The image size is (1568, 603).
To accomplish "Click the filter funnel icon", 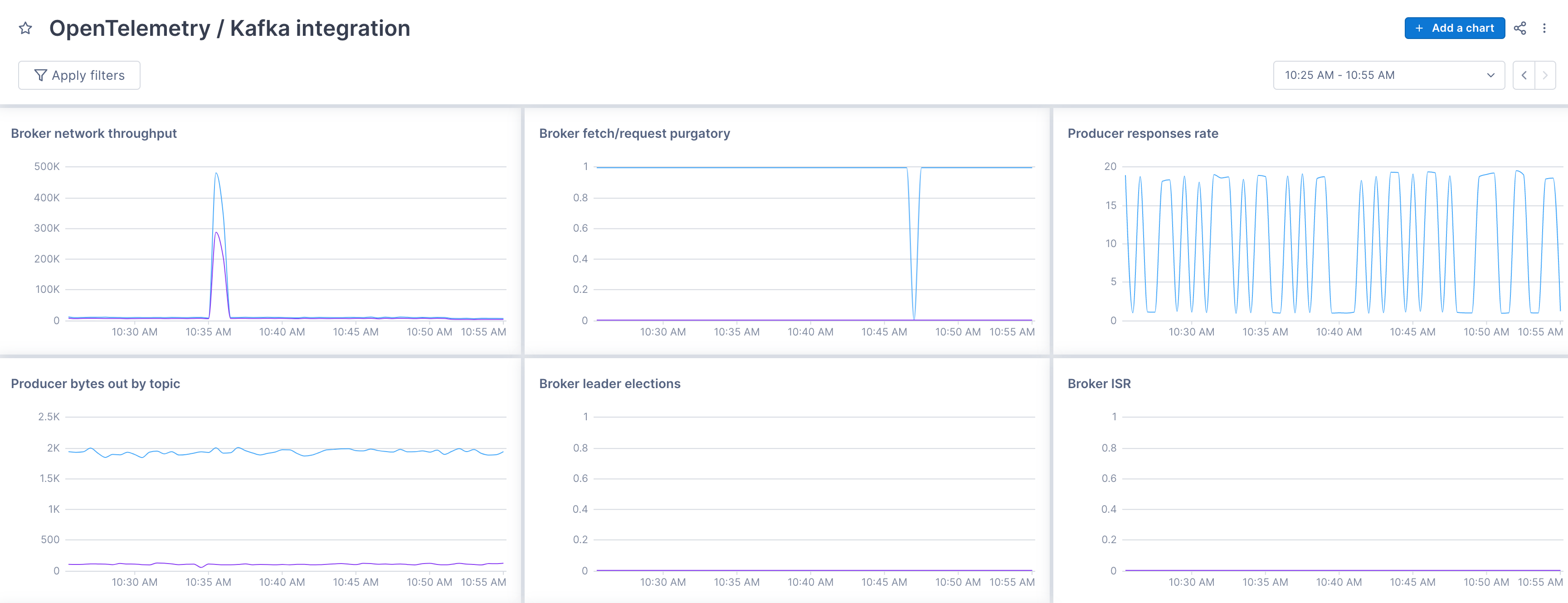I will tap(40, 75).
